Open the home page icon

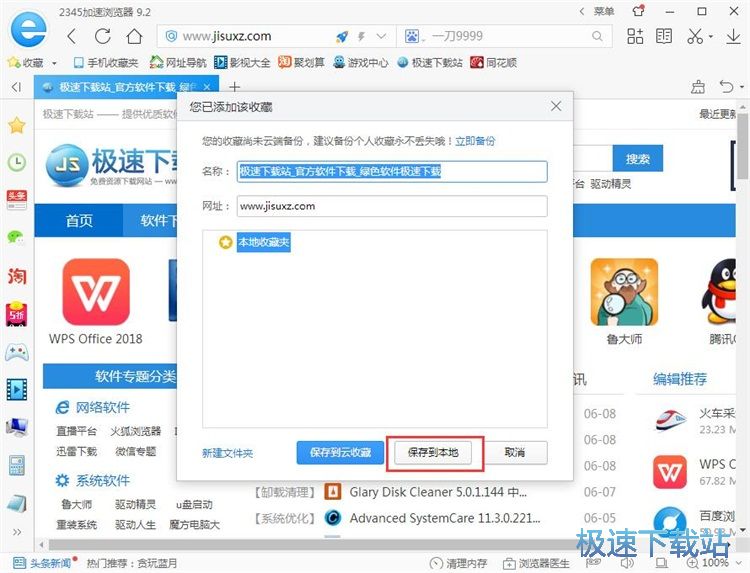click(x=134, y=36)
